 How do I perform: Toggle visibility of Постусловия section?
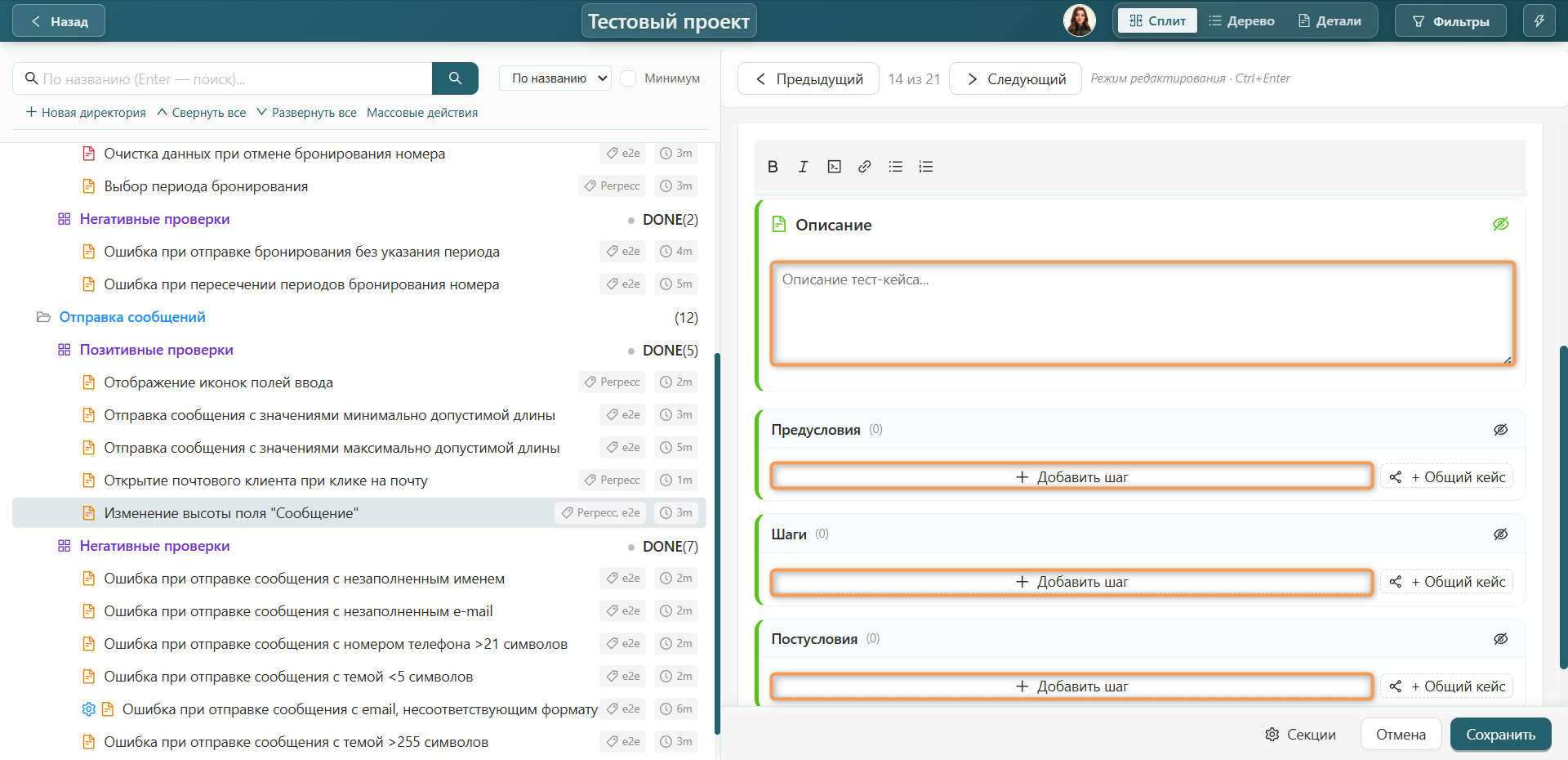[1501, 639]
